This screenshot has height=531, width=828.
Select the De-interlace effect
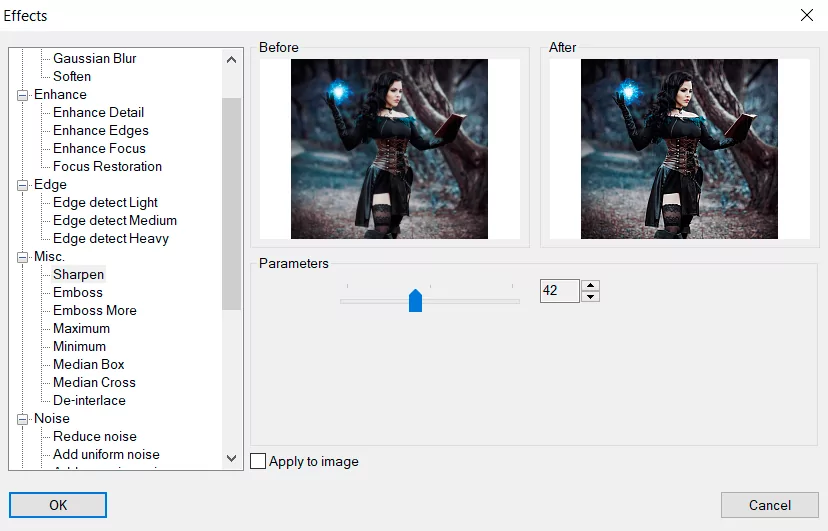(89, 400)
